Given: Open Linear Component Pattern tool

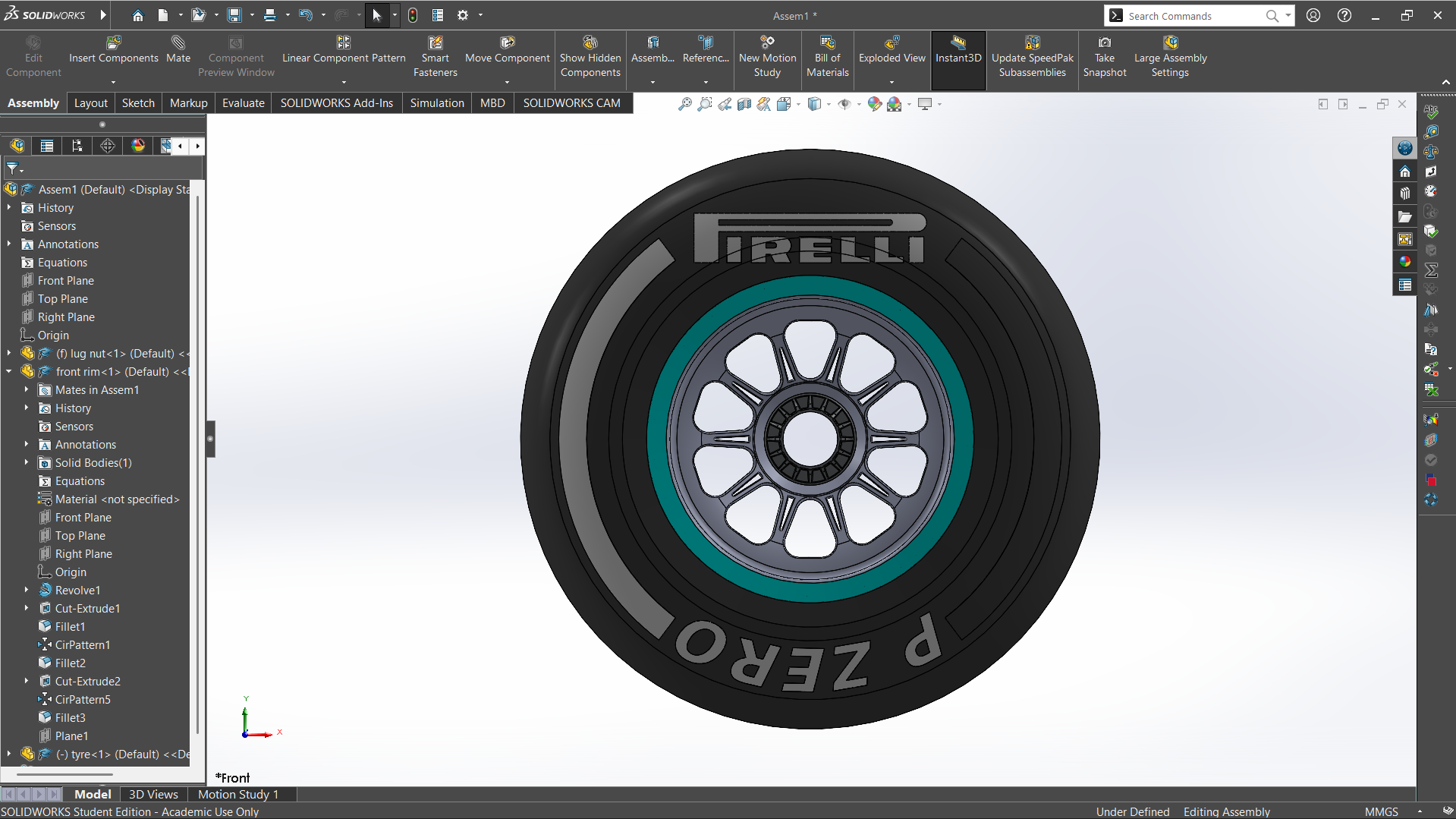Looking at the screenshot, I should point(344,50).
